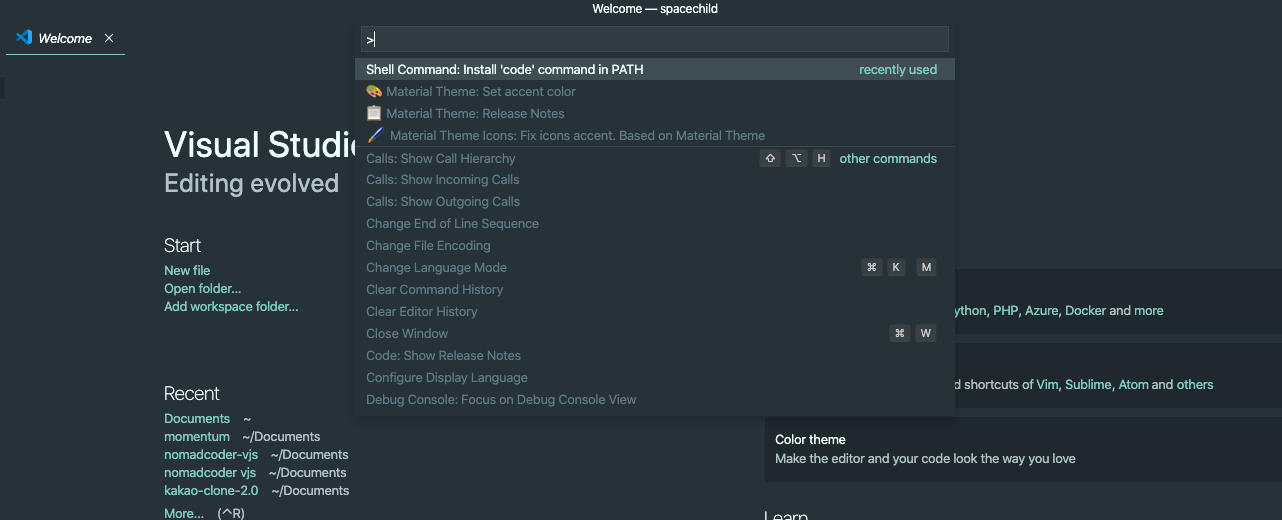Click the Vim keybindings link
Image resolution: width=1282 pixels, height=520 pixels.
1047,384
